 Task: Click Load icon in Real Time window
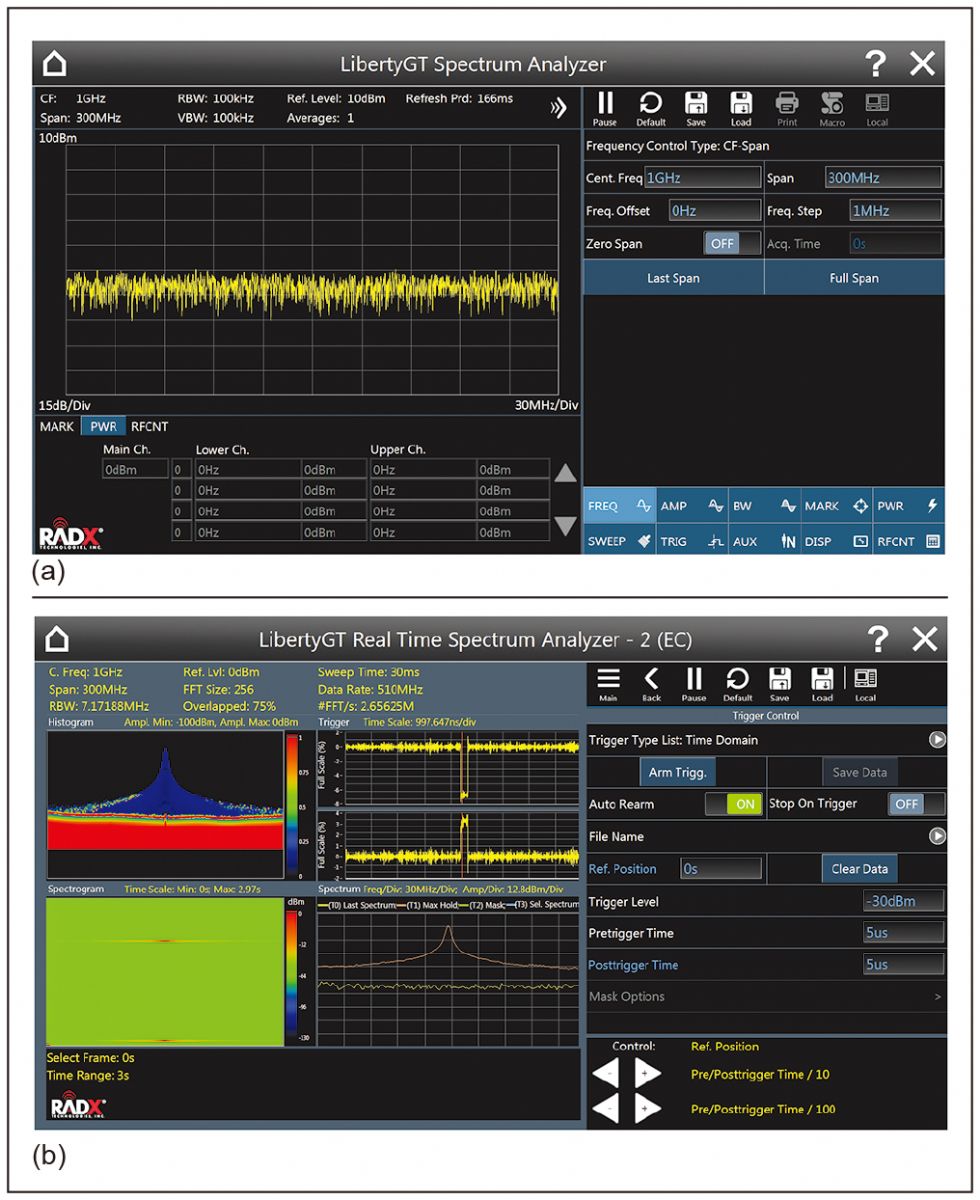822,684
